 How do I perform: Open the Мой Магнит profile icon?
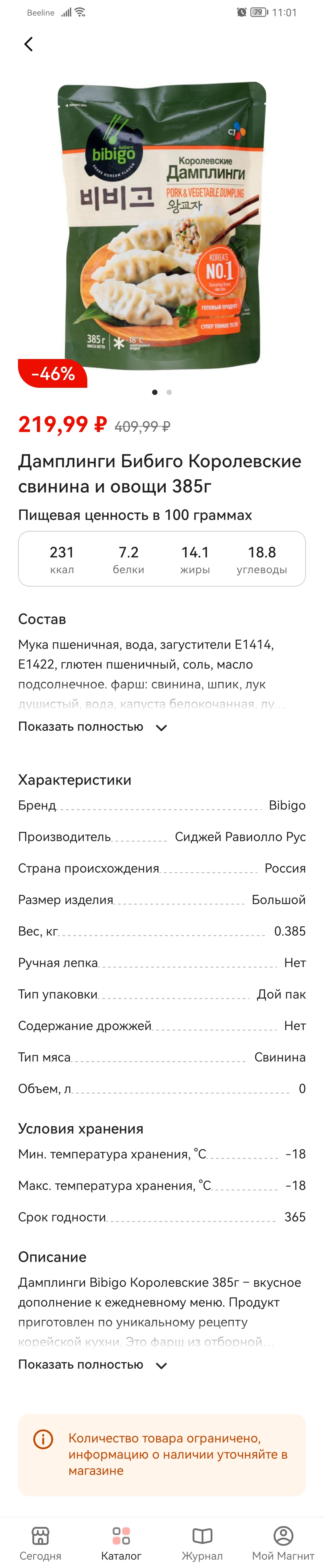(283, 1536)
